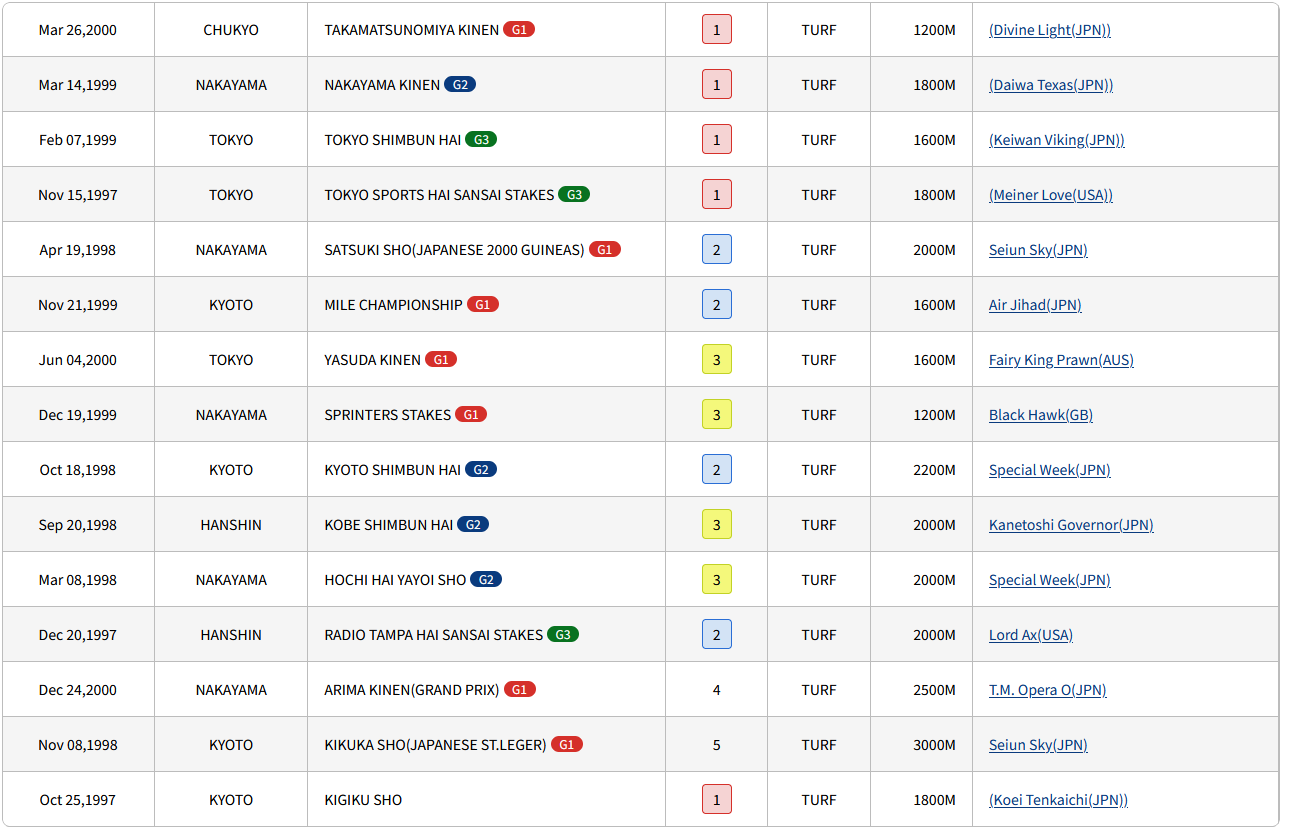Select the race name KIKUKA SHO(JAPANESE ST.LEGER)
1289x828 pixels.
pos(436,745)
